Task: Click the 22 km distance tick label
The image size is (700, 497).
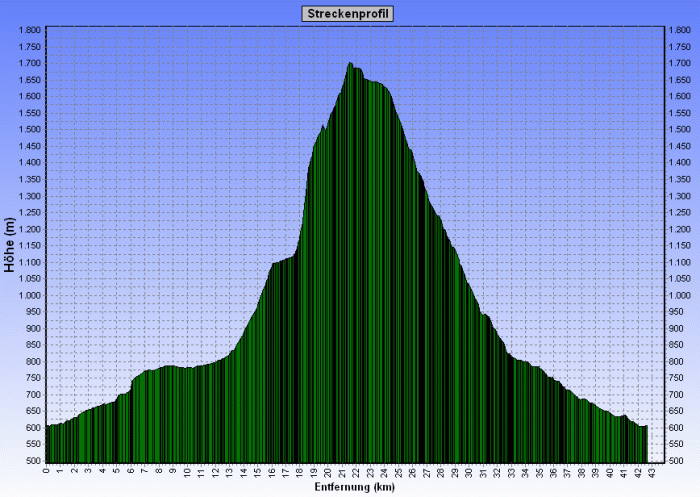Action: click(355, 472)
